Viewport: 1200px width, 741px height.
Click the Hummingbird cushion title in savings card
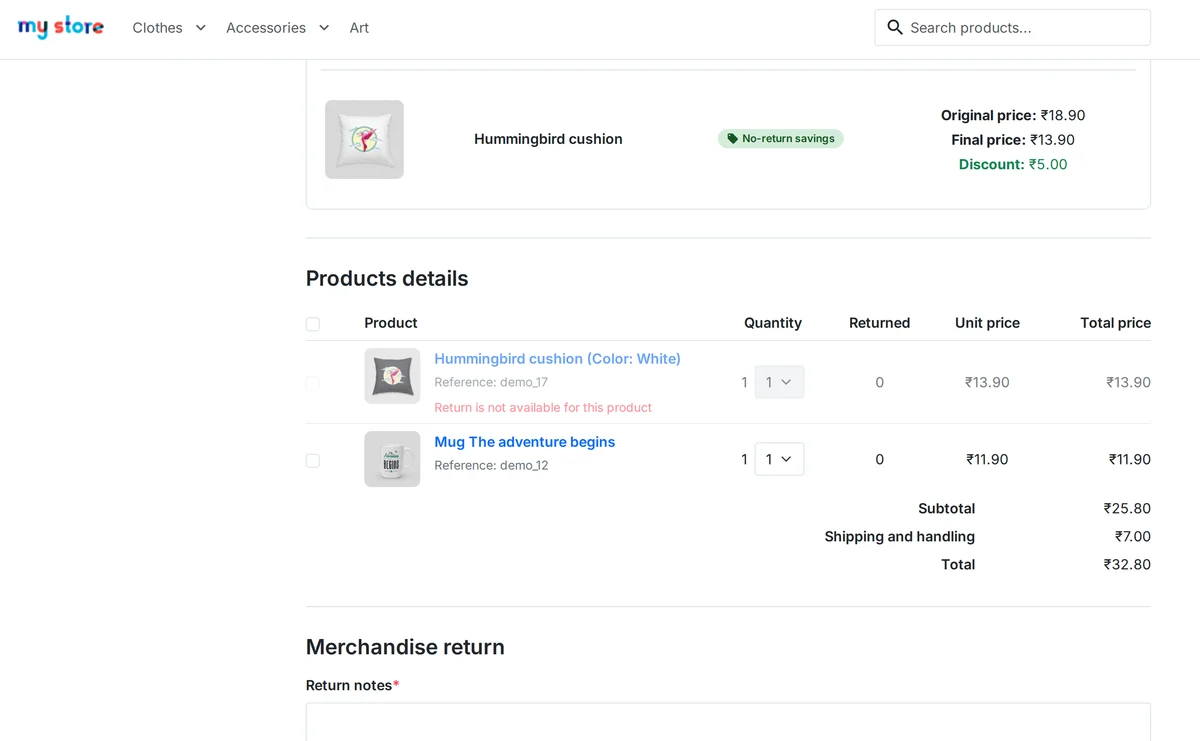coord(548,139)
